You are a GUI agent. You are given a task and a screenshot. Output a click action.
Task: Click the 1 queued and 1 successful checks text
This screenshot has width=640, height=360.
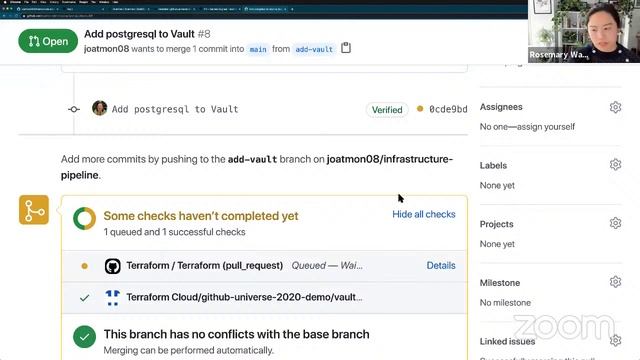[x=174, y=232]
